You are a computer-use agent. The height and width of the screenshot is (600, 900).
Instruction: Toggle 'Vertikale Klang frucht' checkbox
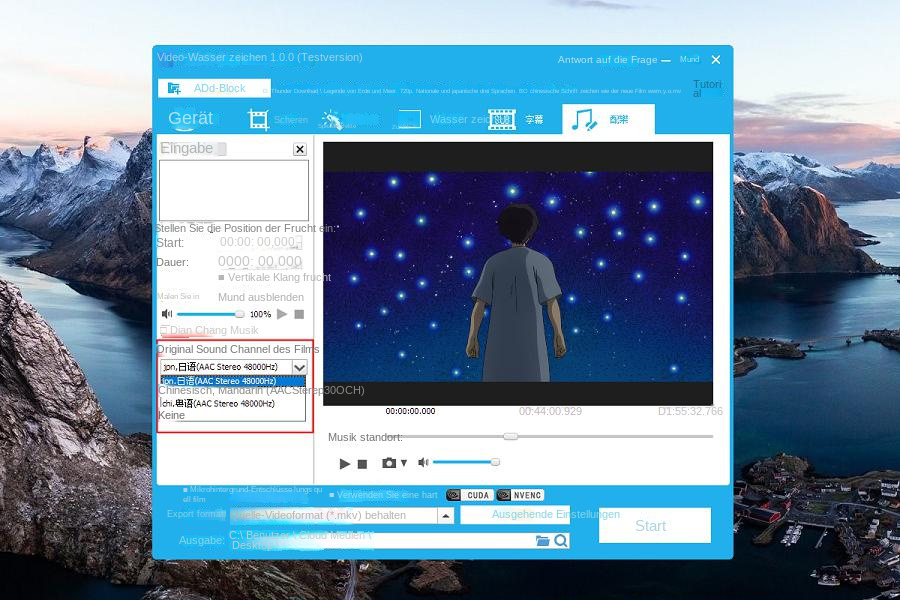click(221, 277)
